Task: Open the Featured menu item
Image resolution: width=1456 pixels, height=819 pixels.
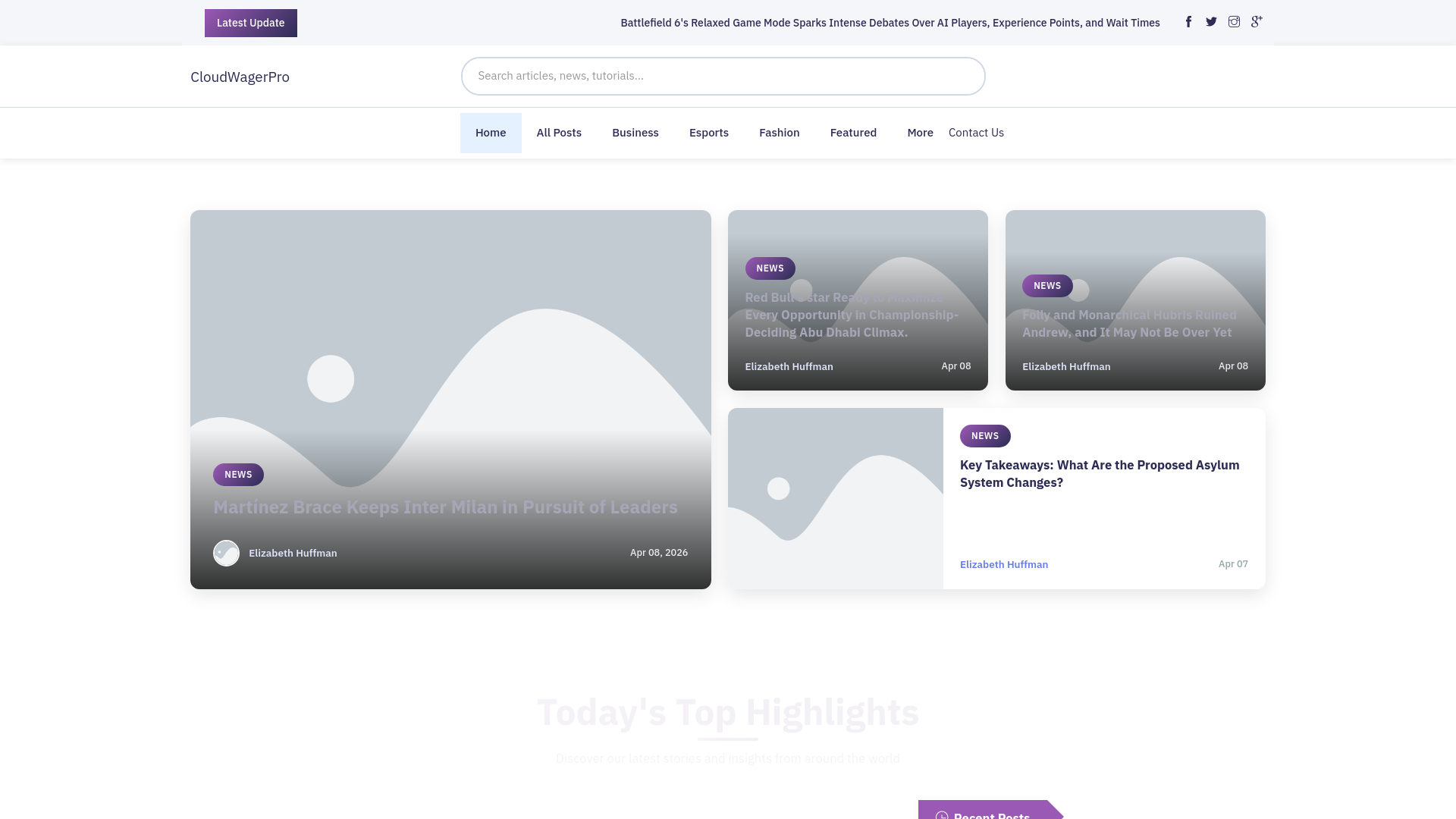Action: click(853, 133)
